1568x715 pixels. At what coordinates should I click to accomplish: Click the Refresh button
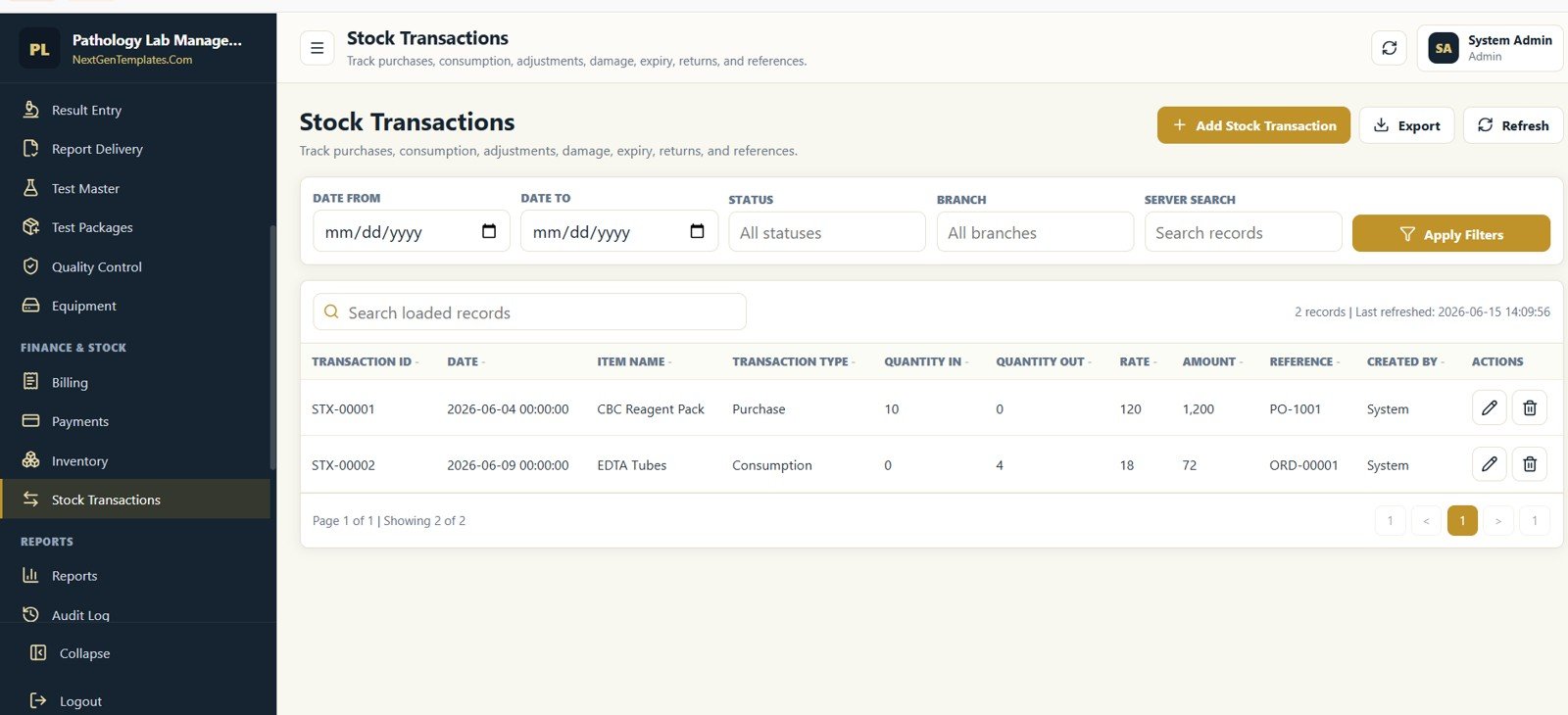pos(1512,125)
